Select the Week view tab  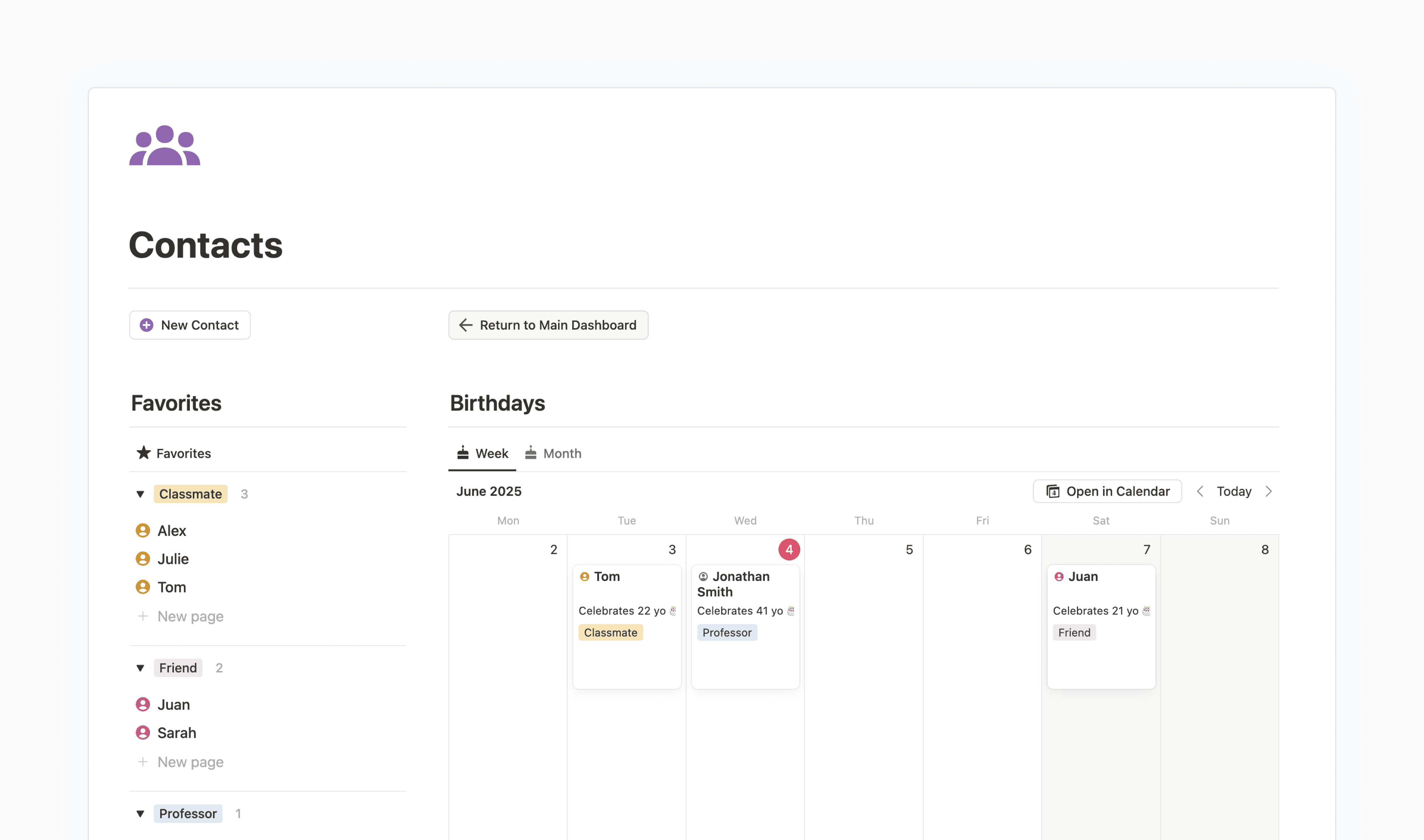pyautogui.click(x=491, y=453)
